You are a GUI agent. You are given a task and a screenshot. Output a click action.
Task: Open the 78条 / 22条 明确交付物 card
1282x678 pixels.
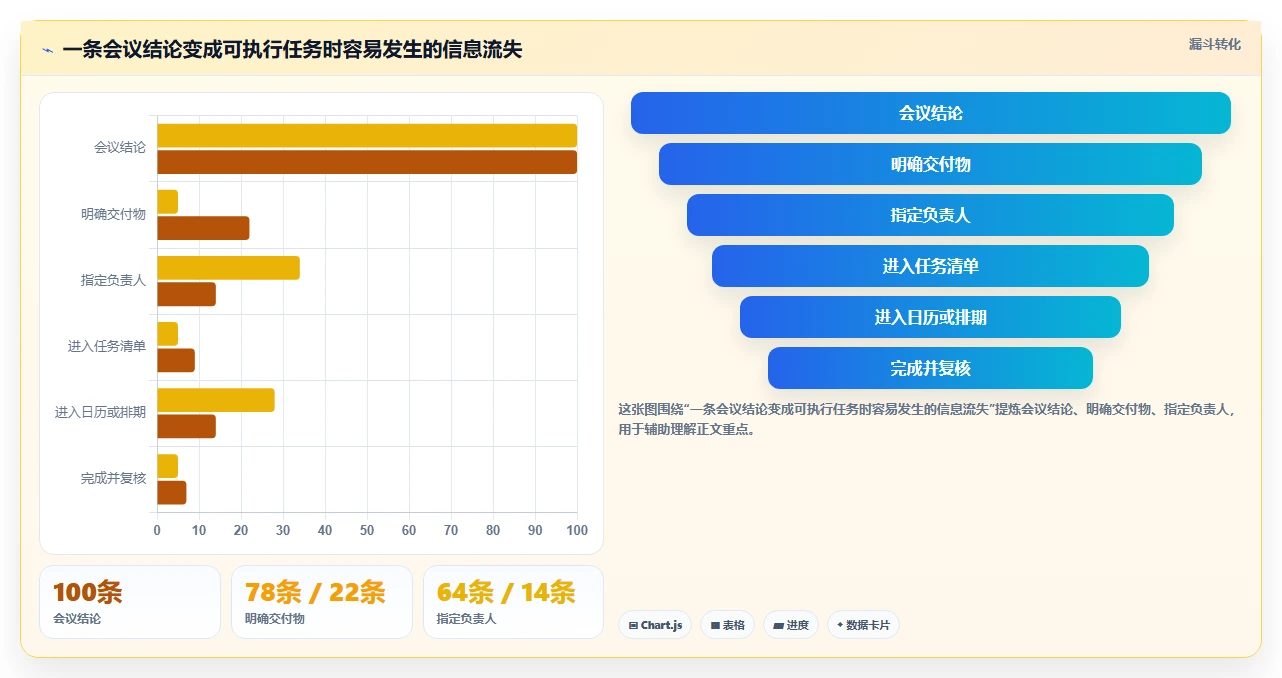[322, 602]
